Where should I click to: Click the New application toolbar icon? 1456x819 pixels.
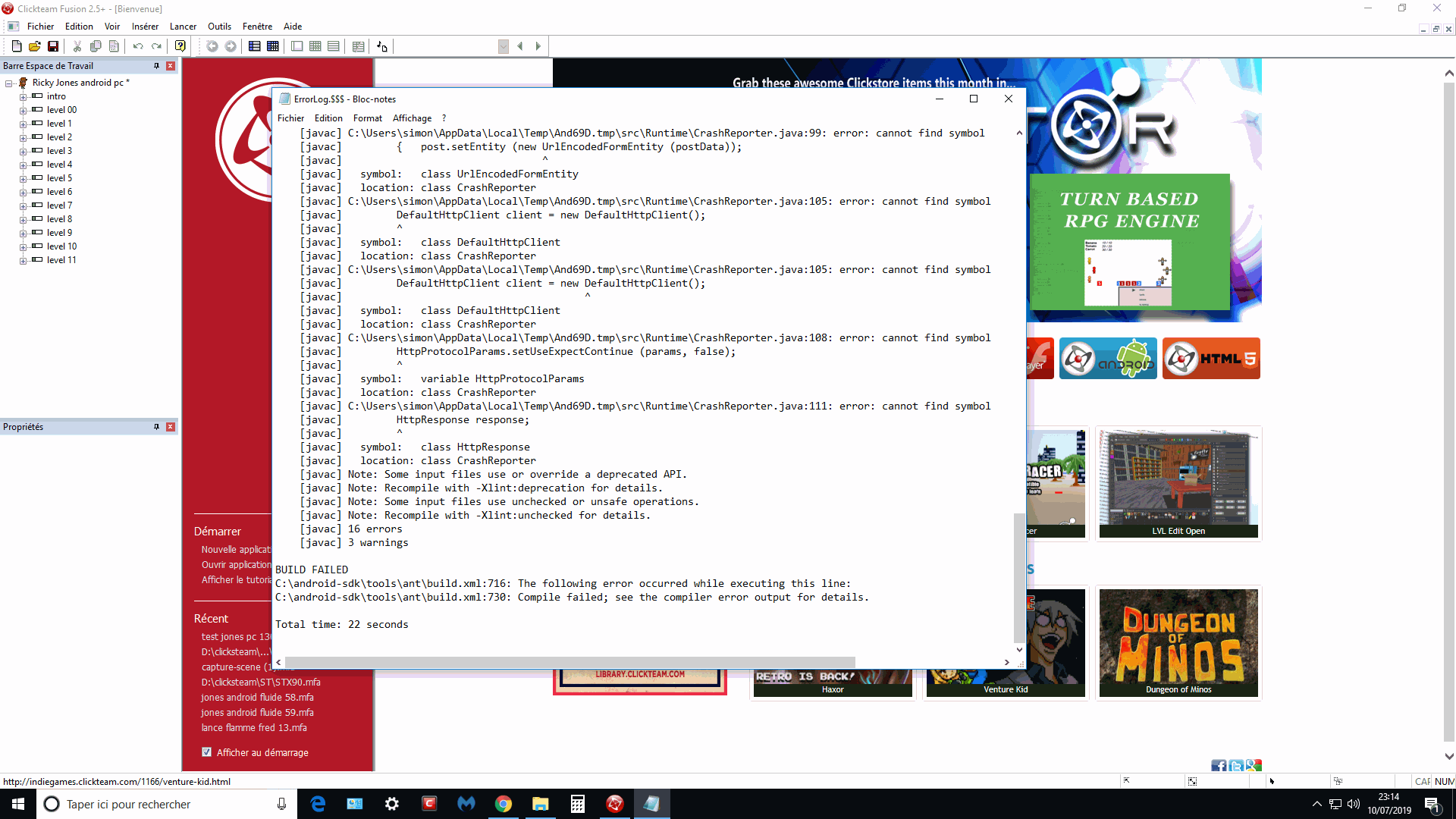17,46
